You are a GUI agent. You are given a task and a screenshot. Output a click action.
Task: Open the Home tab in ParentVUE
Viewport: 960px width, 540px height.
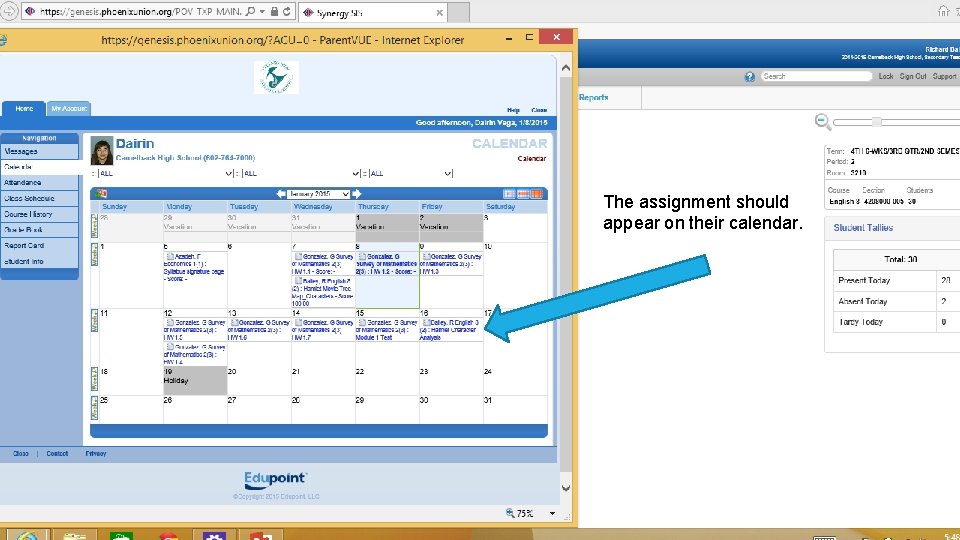[24, 108]
